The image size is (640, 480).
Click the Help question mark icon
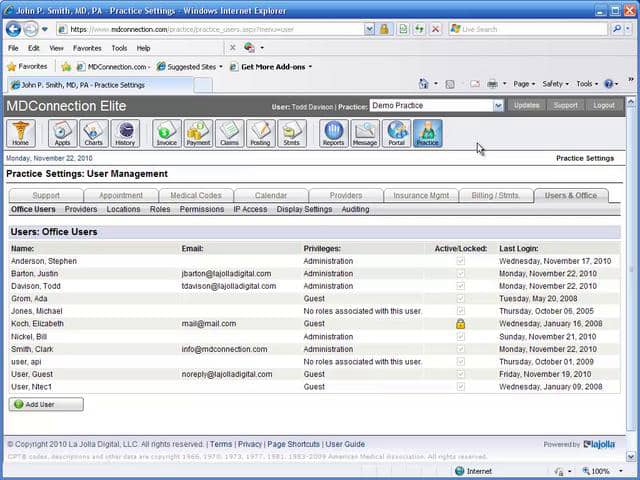(x=608, y=84)
